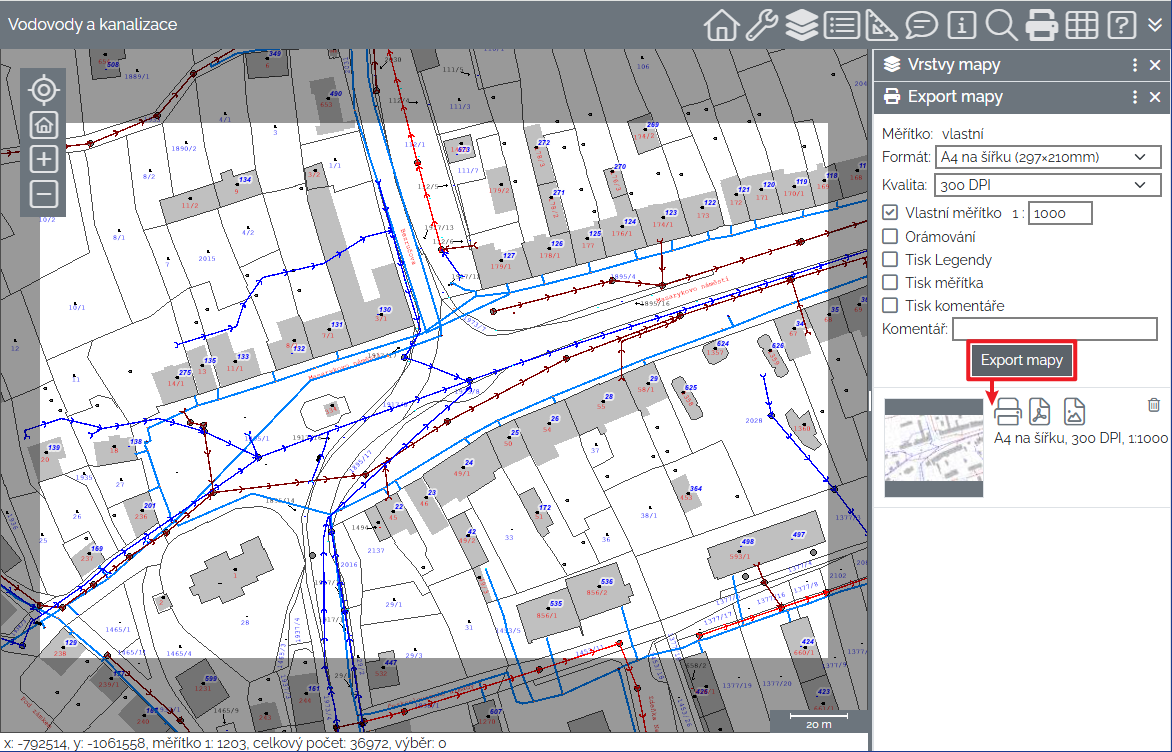1172x752 pixels.
Task: Open the wrench tools icon
Action: click(761, 24)
